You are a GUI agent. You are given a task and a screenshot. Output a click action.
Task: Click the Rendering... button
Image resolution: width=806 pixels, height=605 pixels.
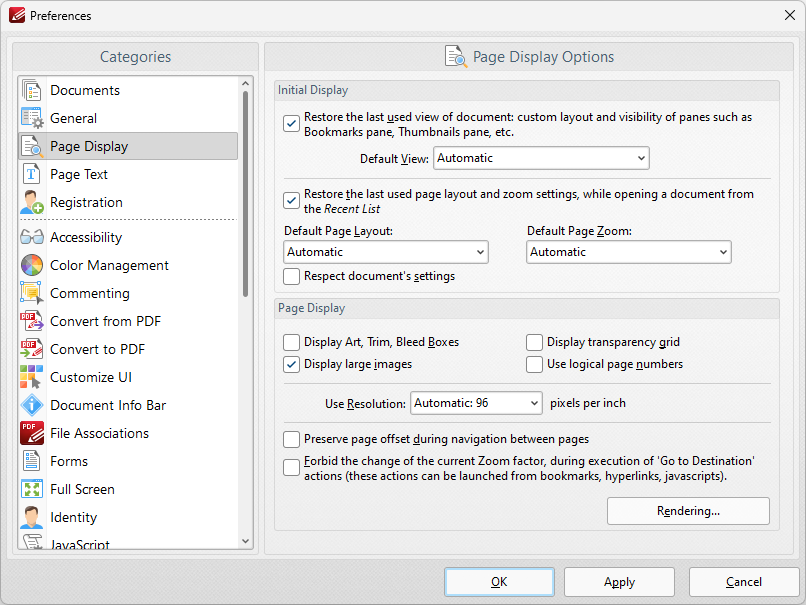[x=688, y=511]
